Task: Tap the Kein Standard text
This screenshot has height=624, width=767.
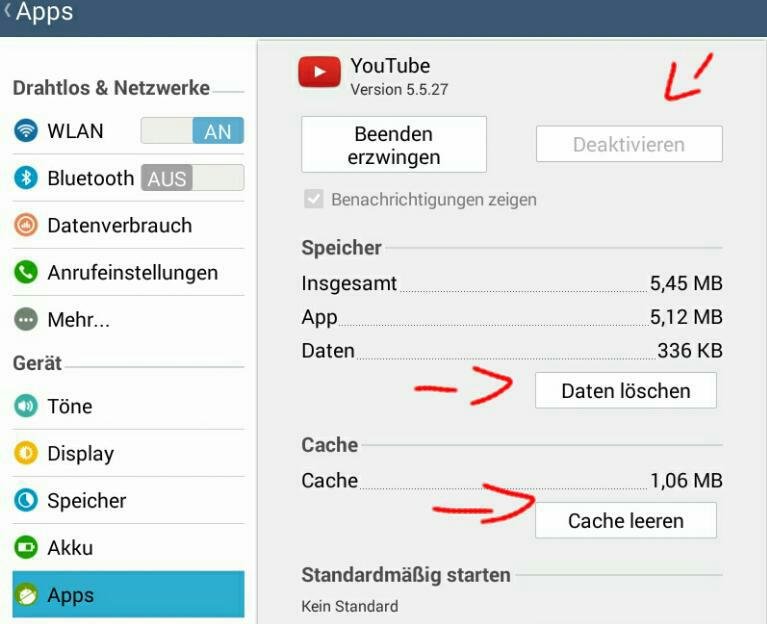Action: pos(350,606)
